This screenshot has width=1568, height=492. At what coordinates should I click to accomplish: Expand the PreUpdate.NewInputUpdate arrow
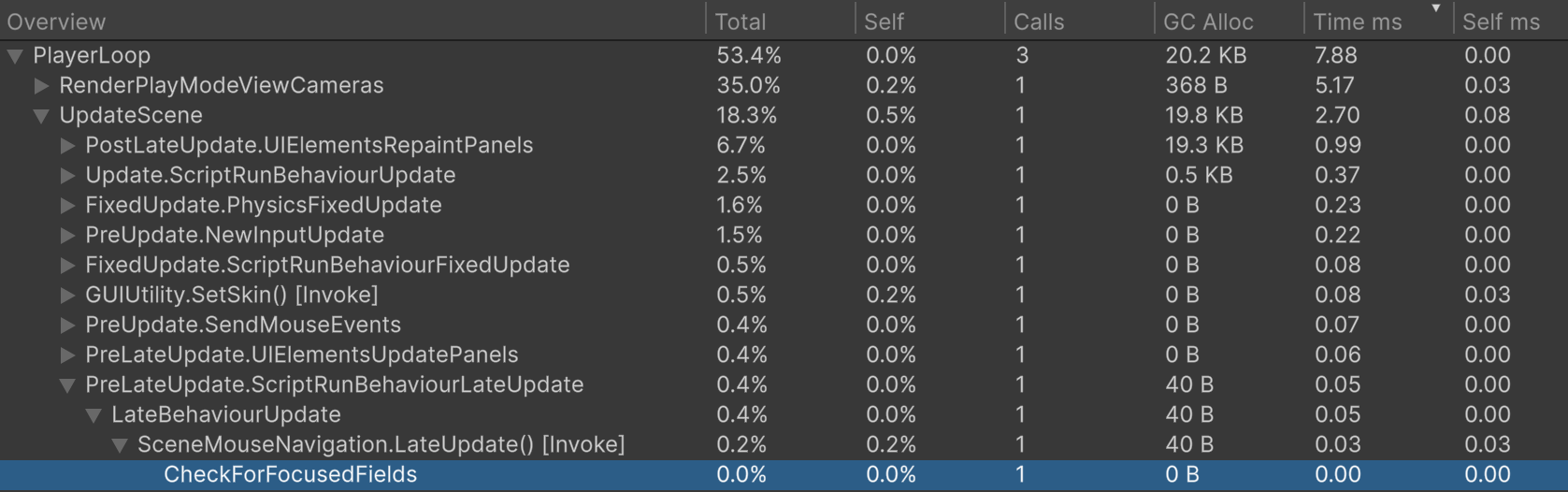(67, 236)
